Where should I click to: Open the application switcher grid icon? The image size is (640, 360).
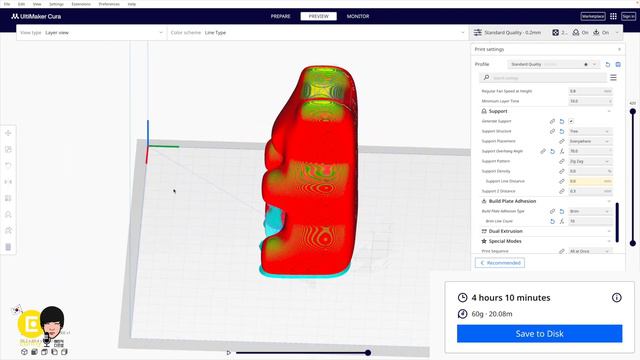coord(613,16)
